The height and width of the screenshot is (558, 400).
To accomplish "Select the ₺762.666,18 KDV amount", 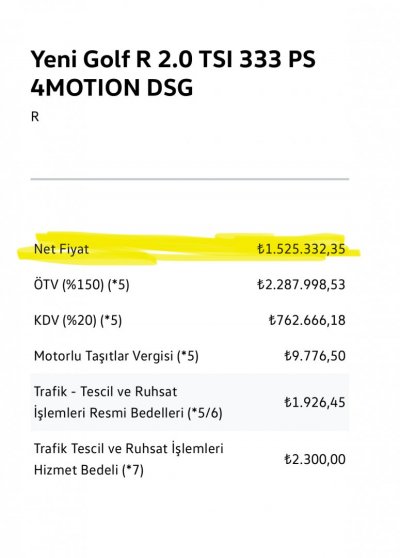I will [307, 320].
